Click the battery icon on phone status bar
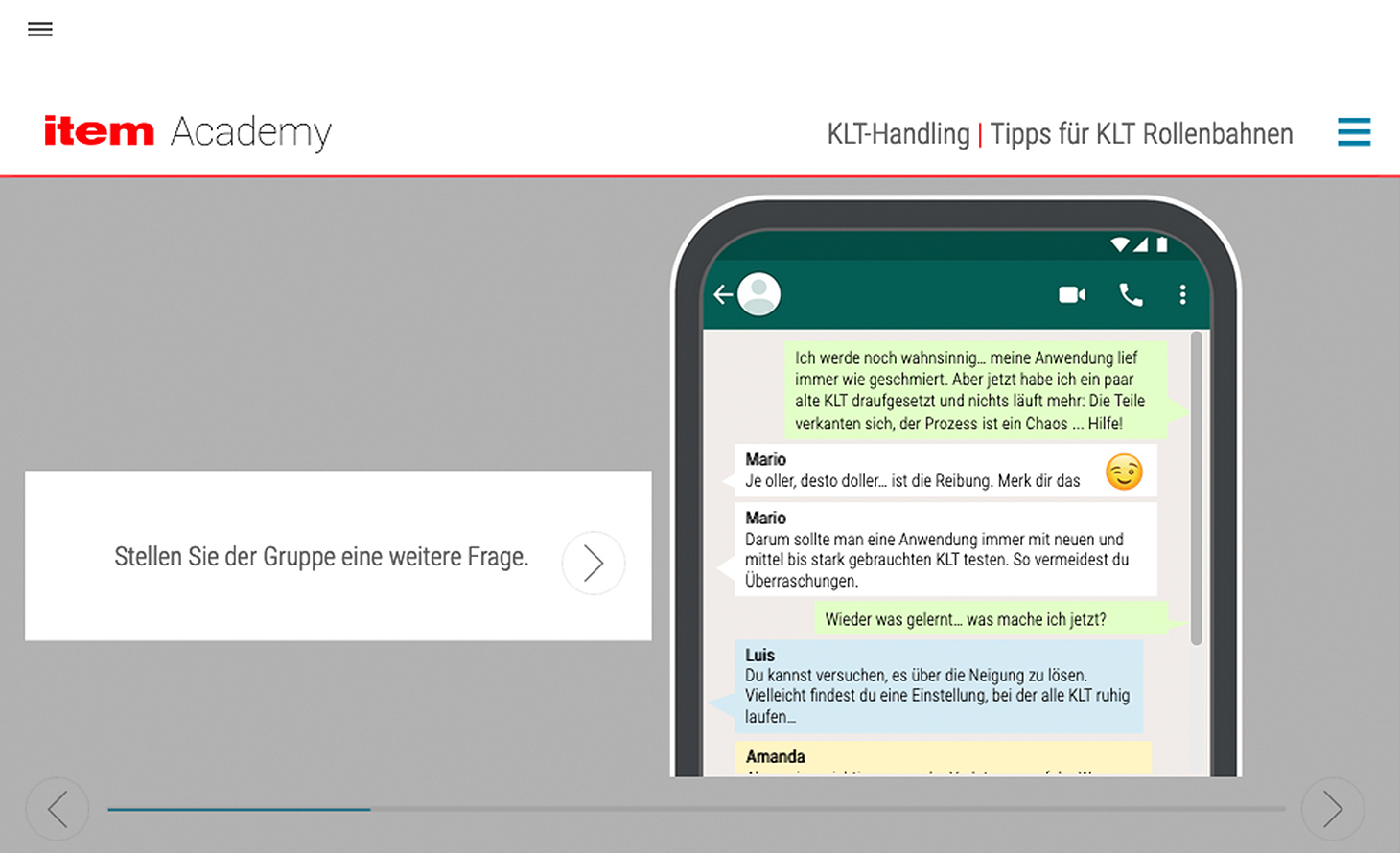This screenshot has width=1400, height=853. point(1162,244)
